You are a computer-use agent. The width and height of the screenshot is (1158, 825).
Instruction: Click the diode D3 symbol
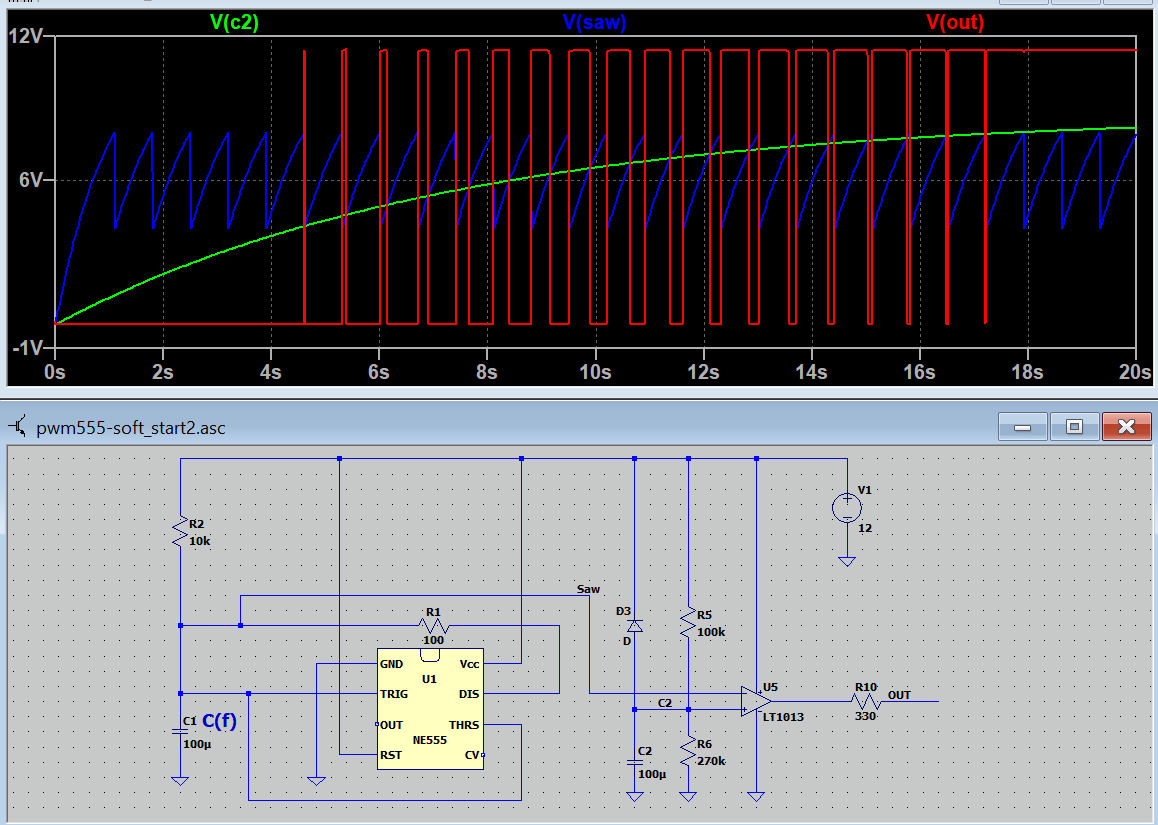634,626
